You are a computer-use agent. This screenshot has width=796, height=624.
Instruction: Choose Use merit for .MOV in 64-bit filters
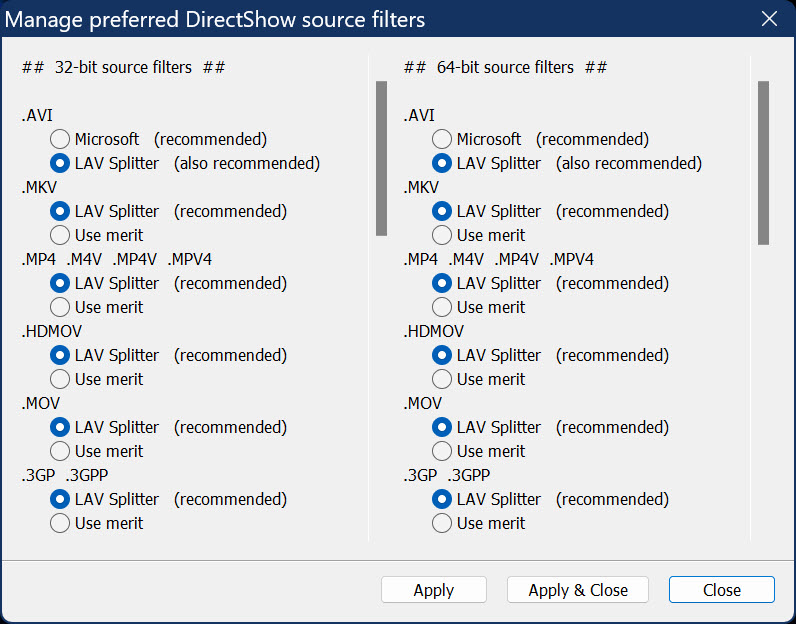click(x=442, y=451)
